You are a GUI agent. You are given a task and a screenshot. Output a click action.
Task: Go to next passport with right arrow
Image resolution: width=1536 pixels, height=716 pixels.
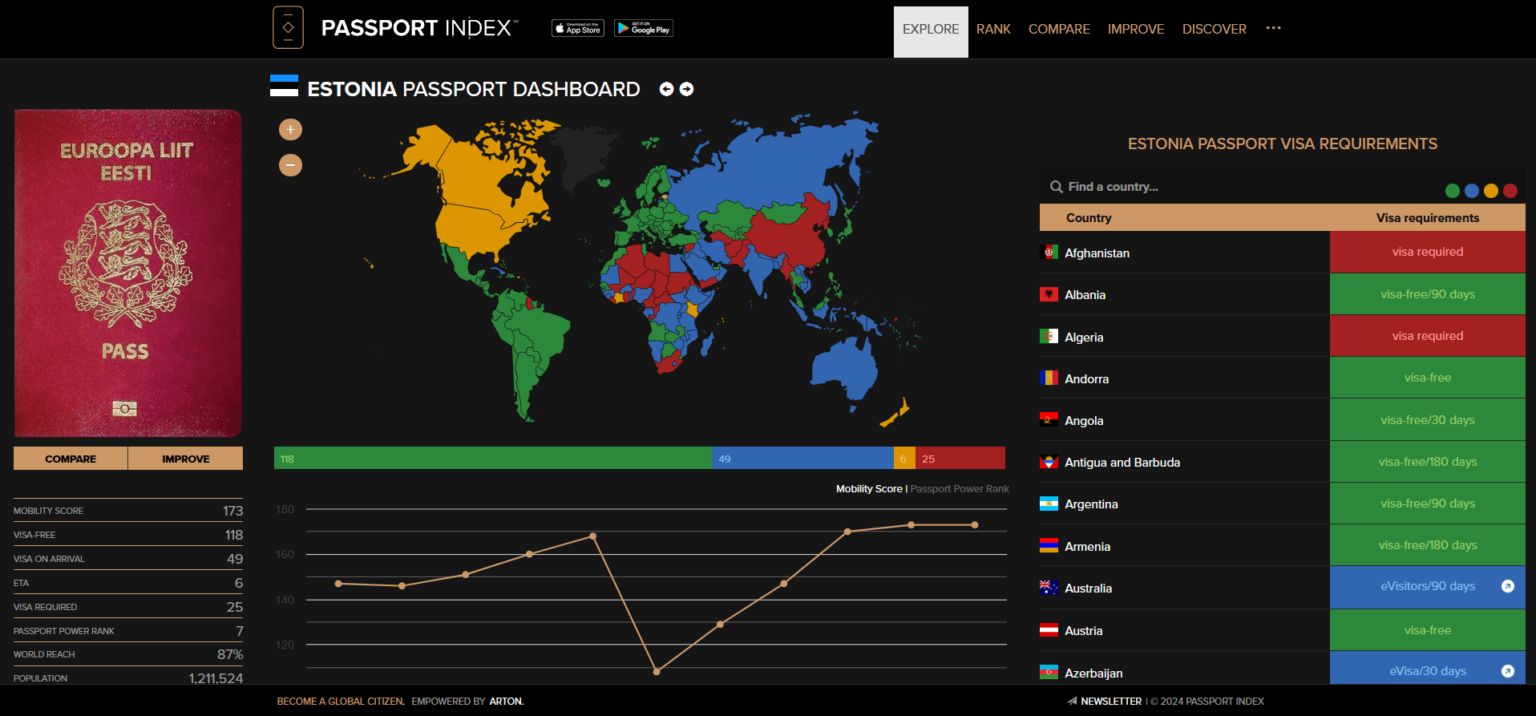(x=686, y=89)
